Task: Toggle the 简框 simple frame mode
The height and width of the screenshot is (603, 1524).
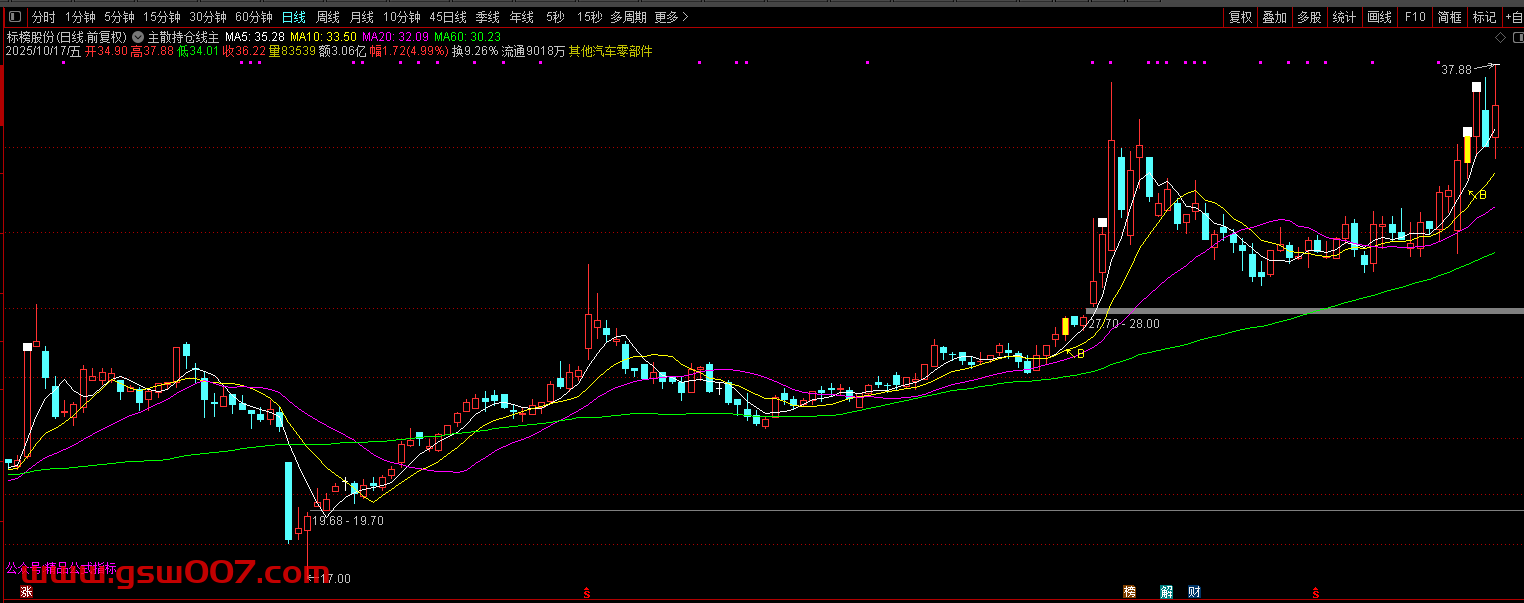Action: pos(1449,17)
